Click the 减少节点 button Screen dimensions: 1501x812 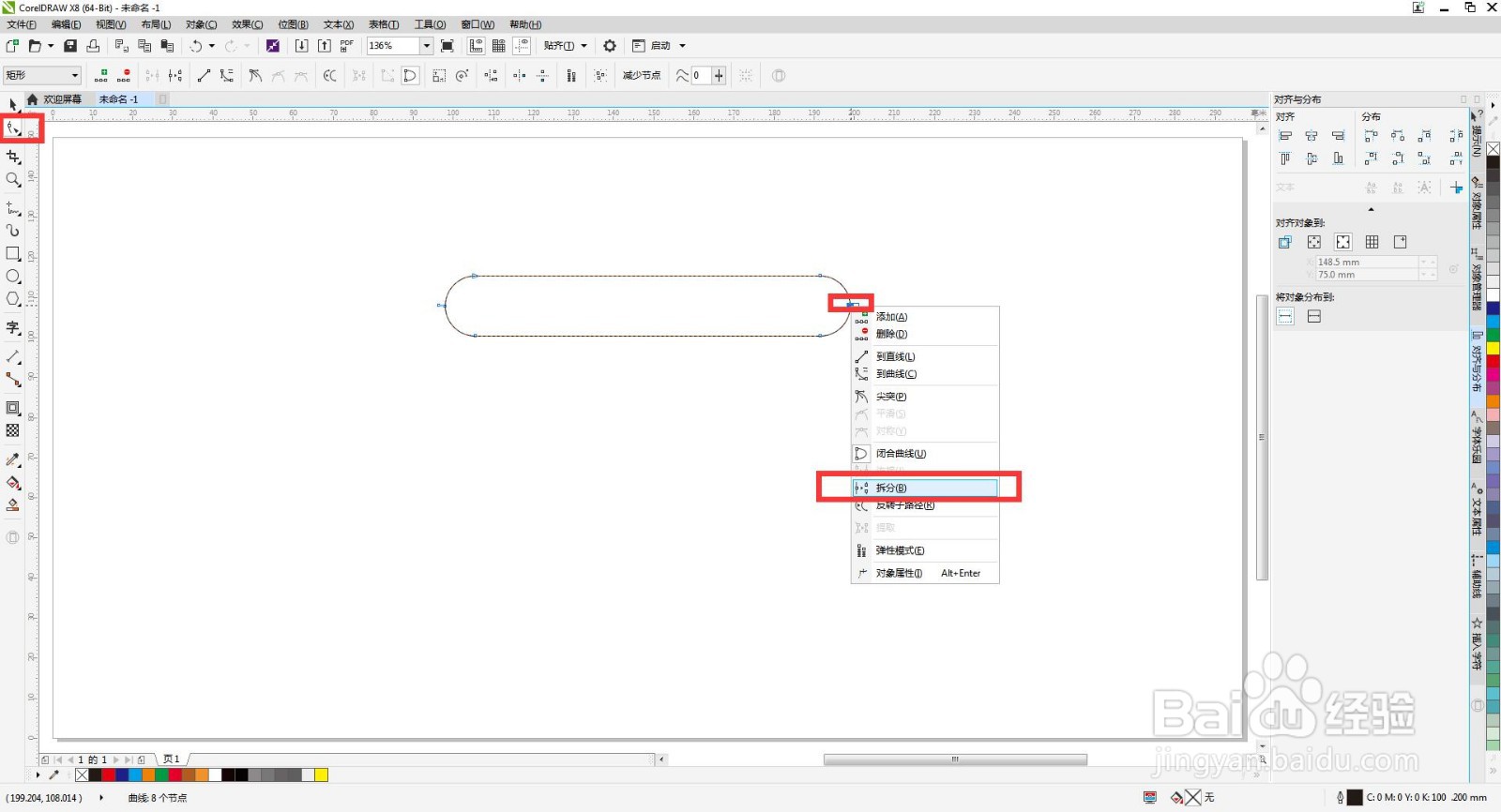point(642,76)
